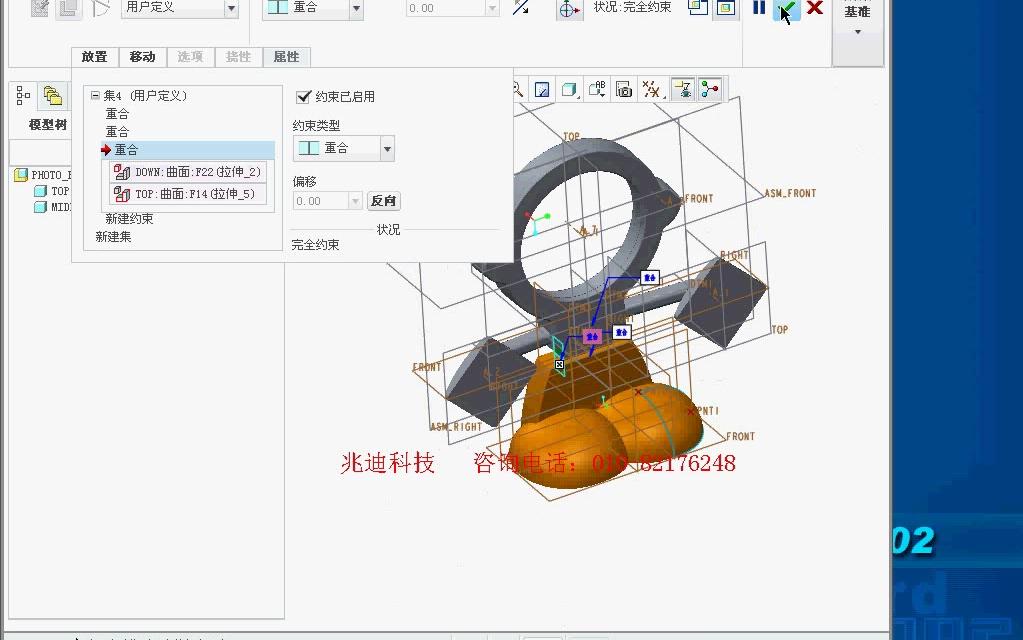This screenshot has width=1023, height=640.
Task: Toggle the annotation display icon
Action: click(x=597, y=89)
